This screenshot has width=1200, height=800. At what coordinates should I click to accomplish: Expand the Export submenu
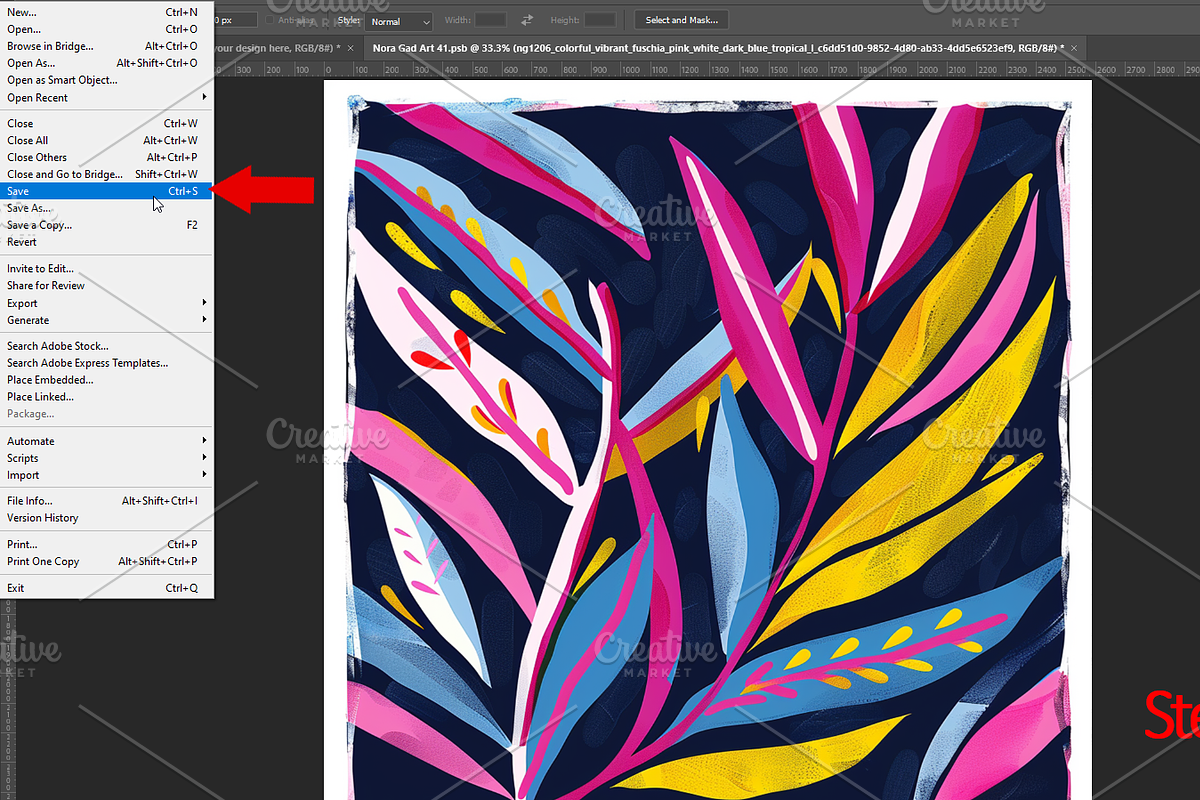click(x=106, y=303)
